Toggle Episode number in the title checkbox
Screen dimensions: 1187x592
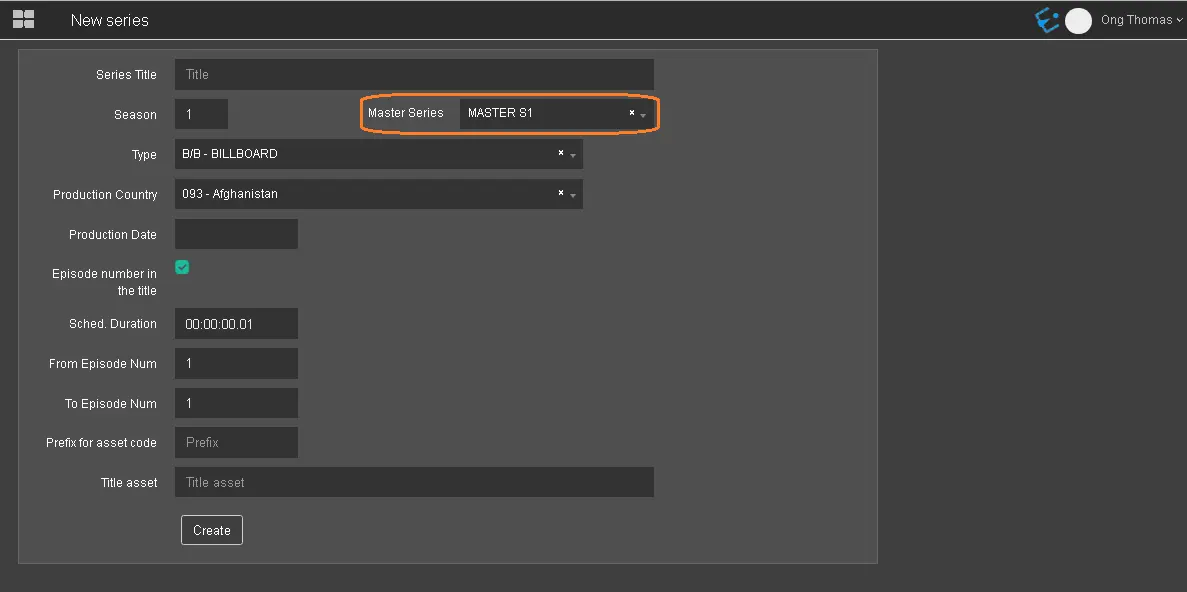pyautogui.click(x=182, y=267)
